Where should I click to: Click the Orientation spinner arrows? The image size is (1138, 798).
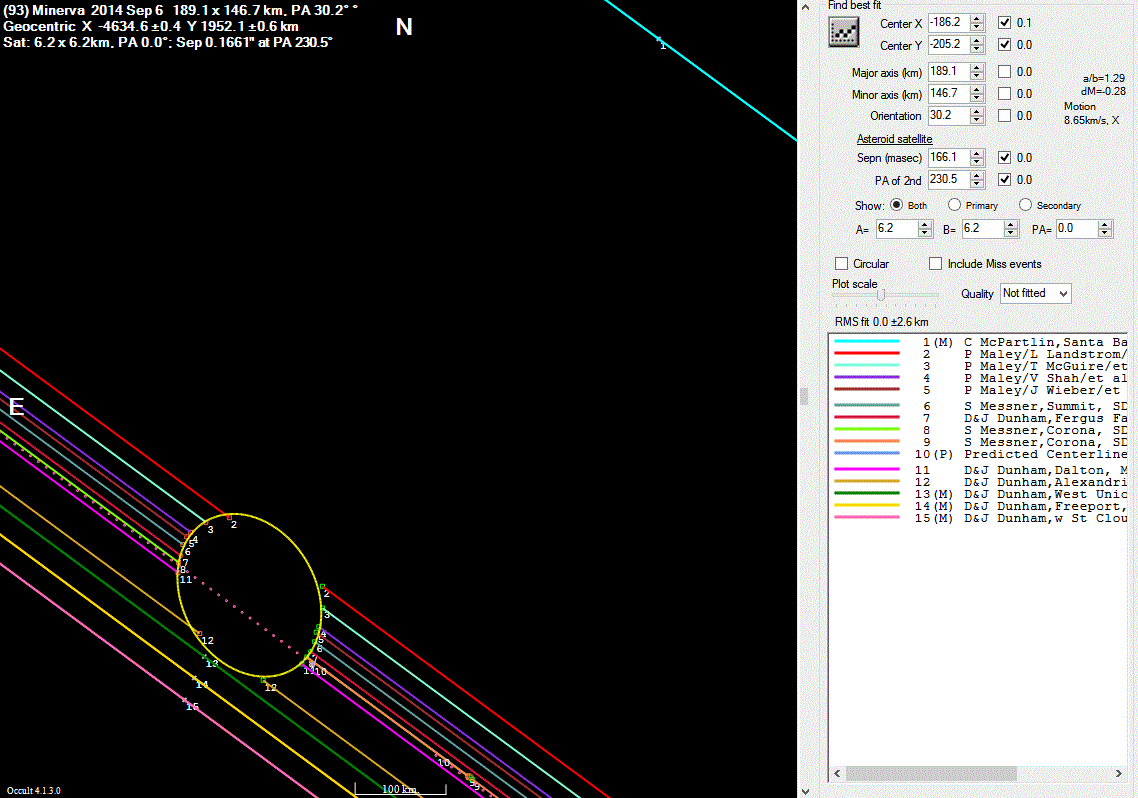tap(977, 115)
